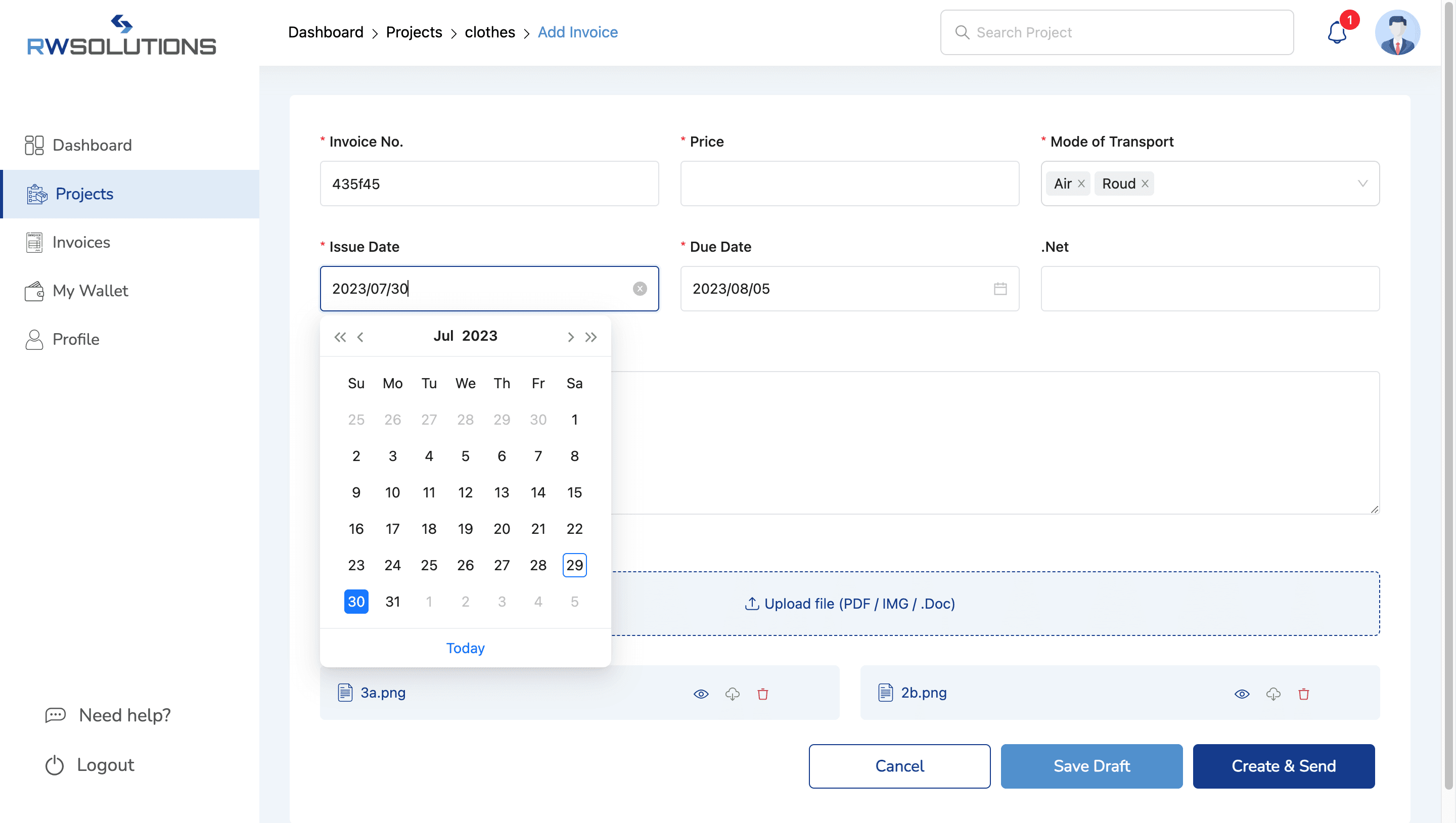Pick July 12 in the calendar
1456x823 pixels.
[x=465, y=493]
